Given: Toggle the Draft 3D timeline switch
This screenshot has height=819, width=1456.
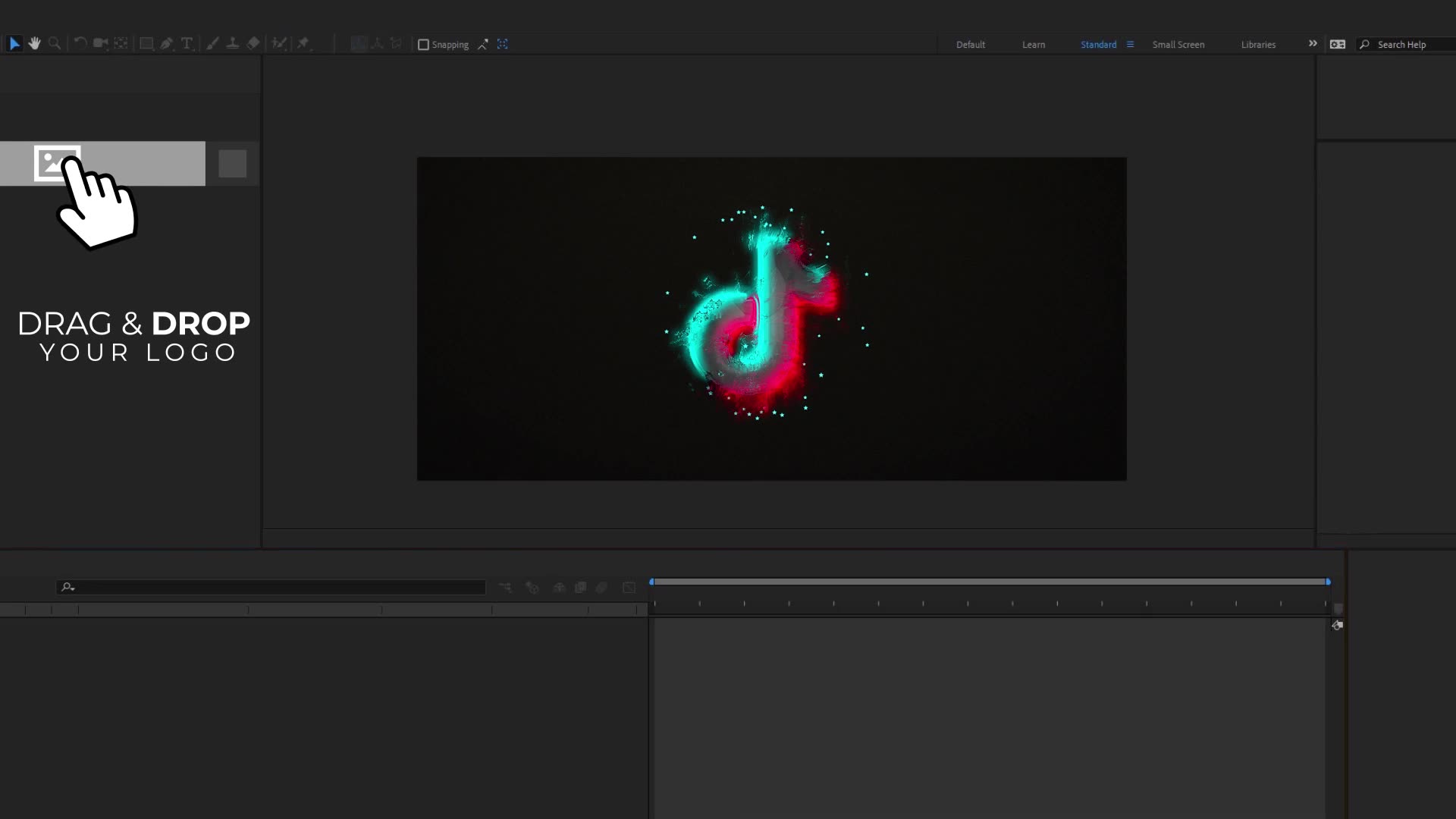Looking at the screenshot, I should pyautogui.click(x=532, y=588).
